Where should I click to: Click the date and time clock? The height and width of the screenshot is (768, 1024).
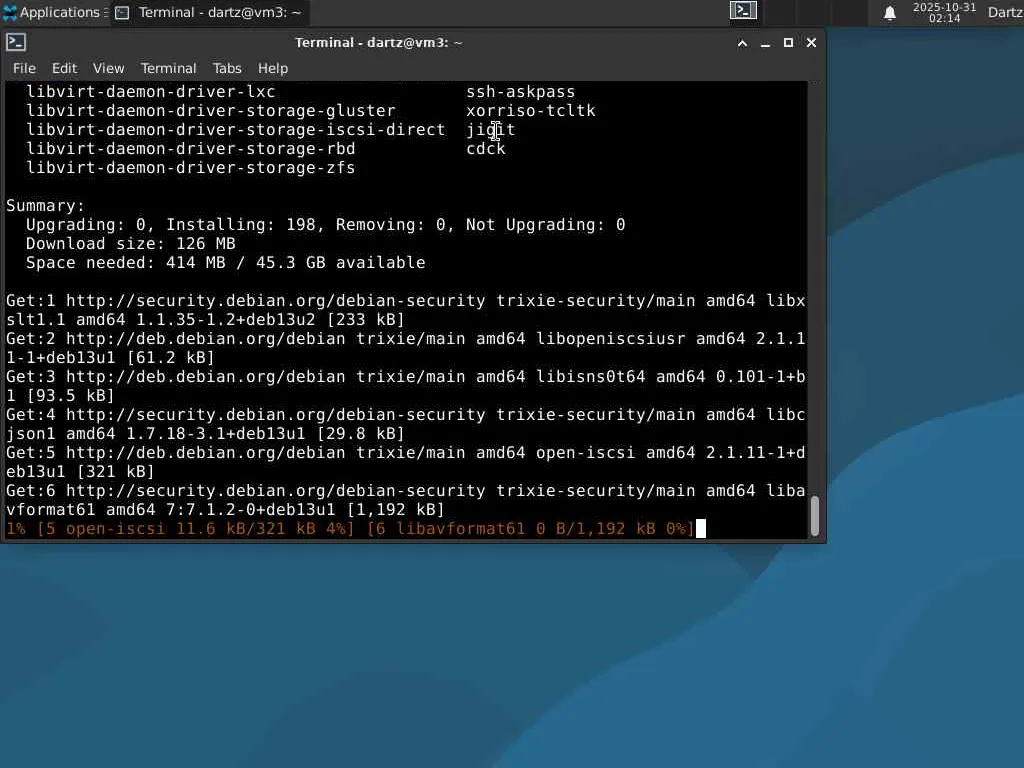[x=944, y=12]
